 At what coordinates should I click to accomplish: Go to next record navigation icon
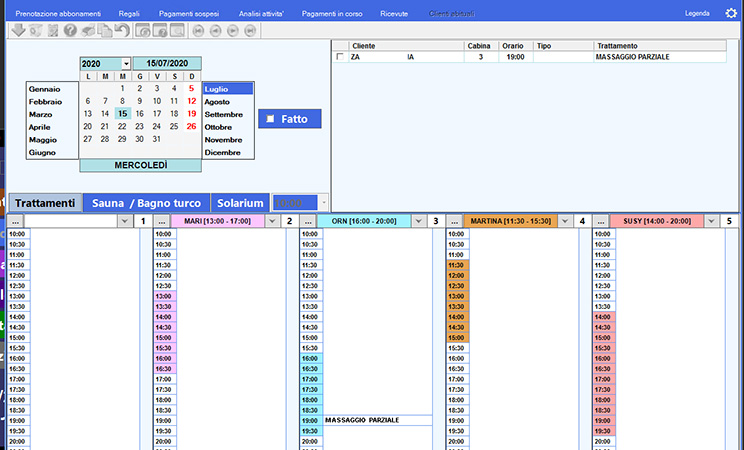click(232, 31)
